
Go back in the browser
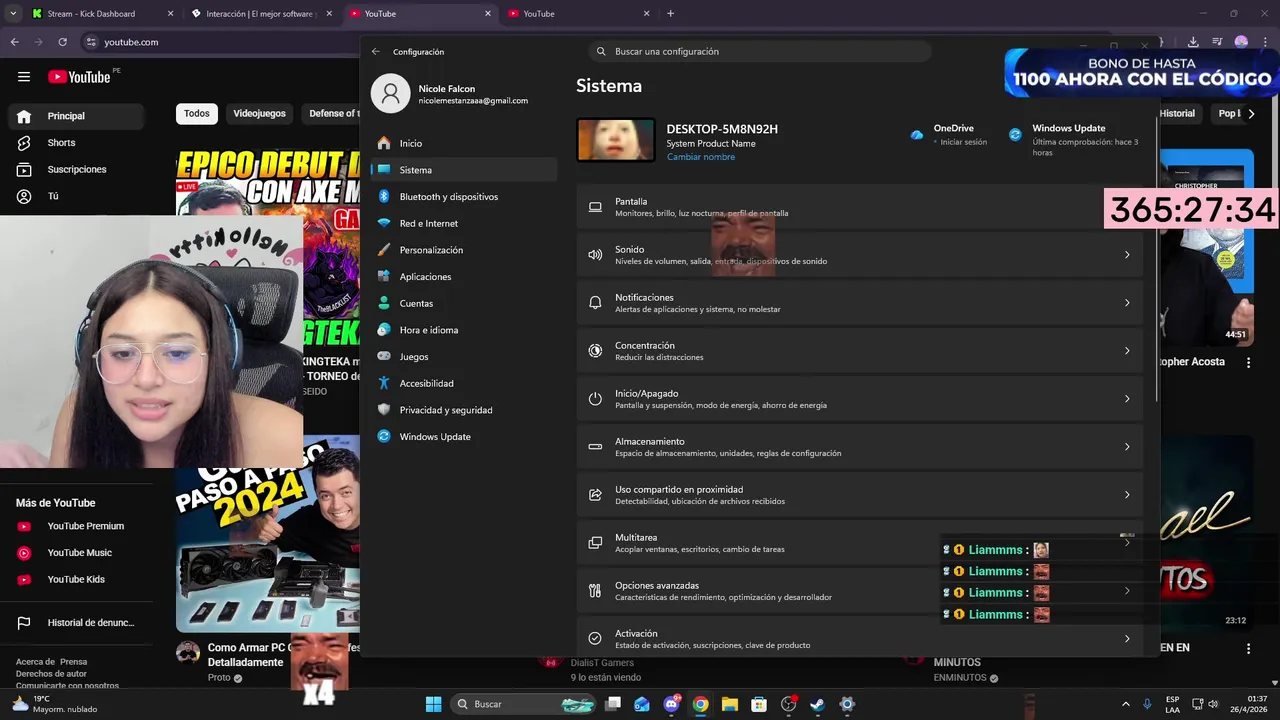pos(14,42)
